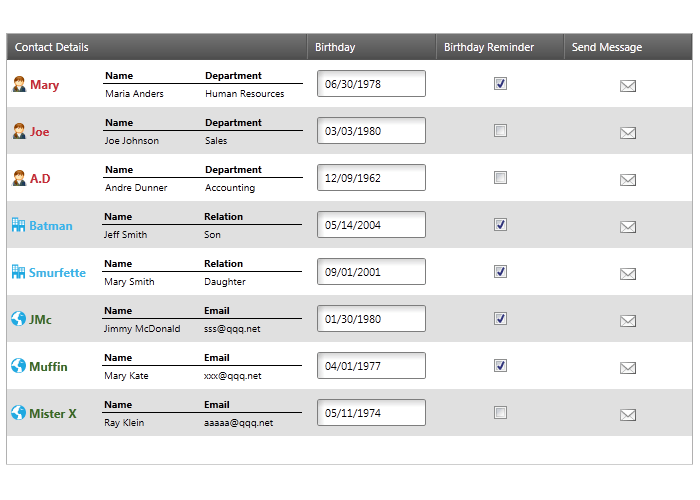Send message to Joe via envelope icon
The image size is (700, 500).
(628, 133)
